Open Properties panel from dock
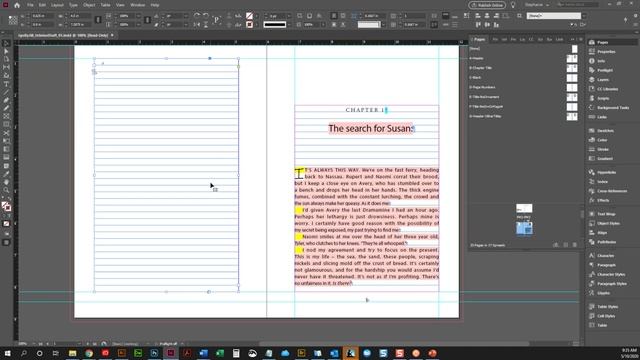The image size is (640, 360). click(606, 52)
